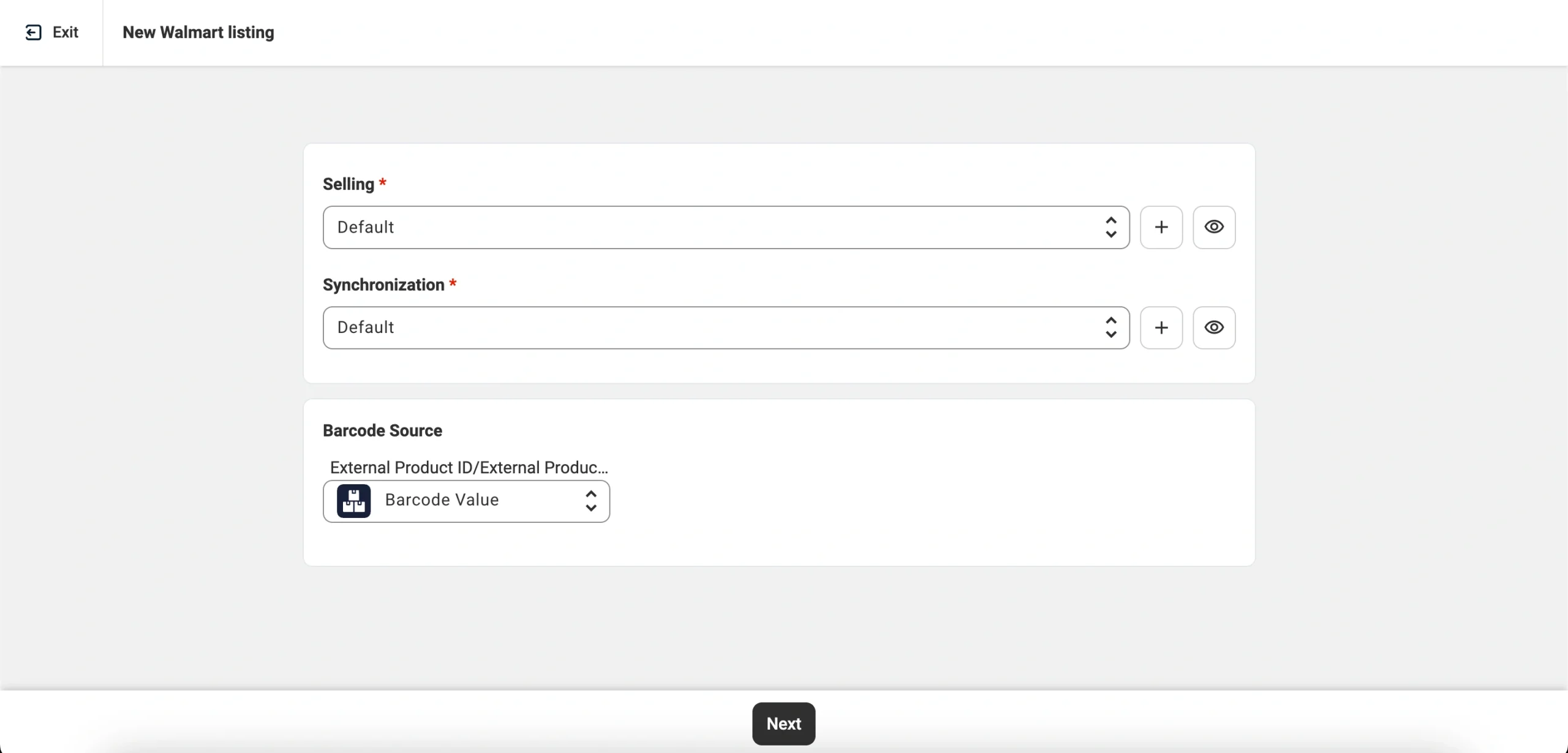The height and width of the screenshot is (753, 1568).
Task: Click the red asterisk next to Synchronization
Action: tap(453, 283)
